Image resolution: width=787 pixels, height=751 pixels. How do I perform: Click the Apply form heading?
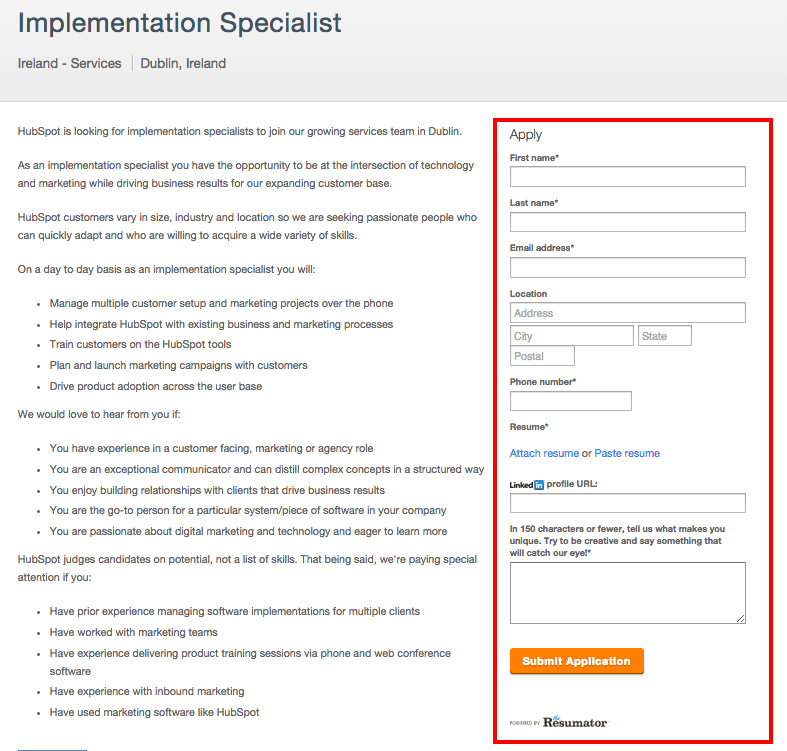[526, 135]
